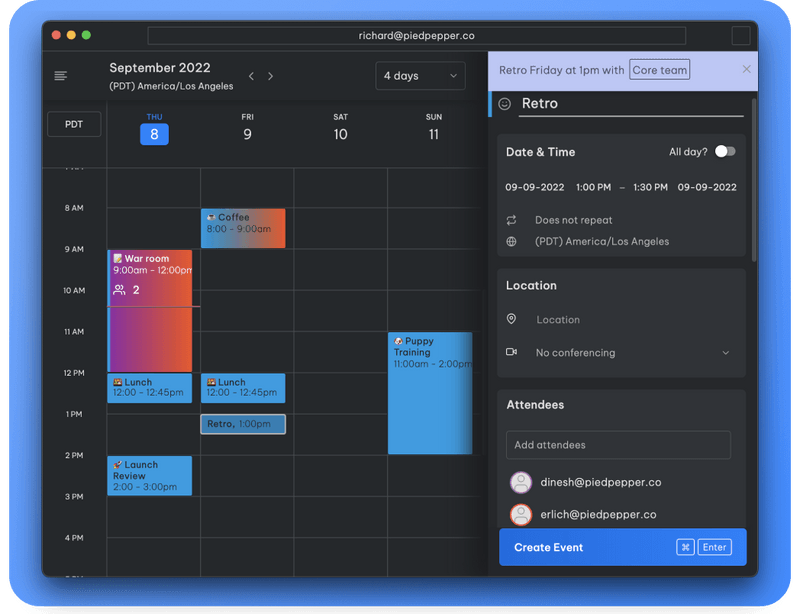Viewport: 800px width, 614px height.
Task: Select the Puppy Training event on Sunday
Action: point(430,390)
